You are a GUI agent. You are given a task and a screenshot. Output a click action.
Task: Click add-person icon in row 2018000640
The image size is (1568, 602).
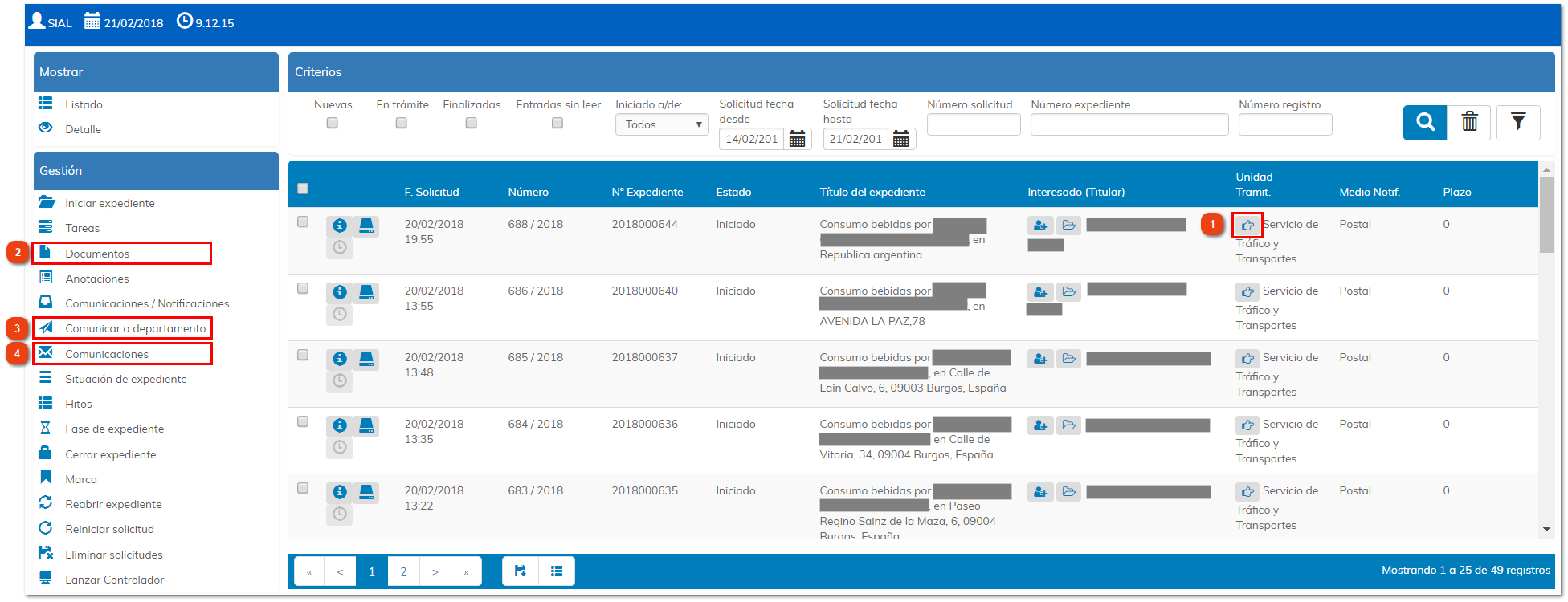[1040, 292]
